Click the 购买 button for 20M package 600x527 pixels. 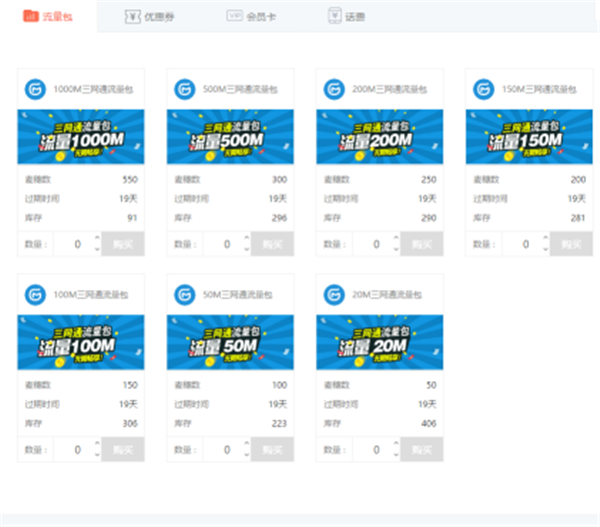click(422, 449)
